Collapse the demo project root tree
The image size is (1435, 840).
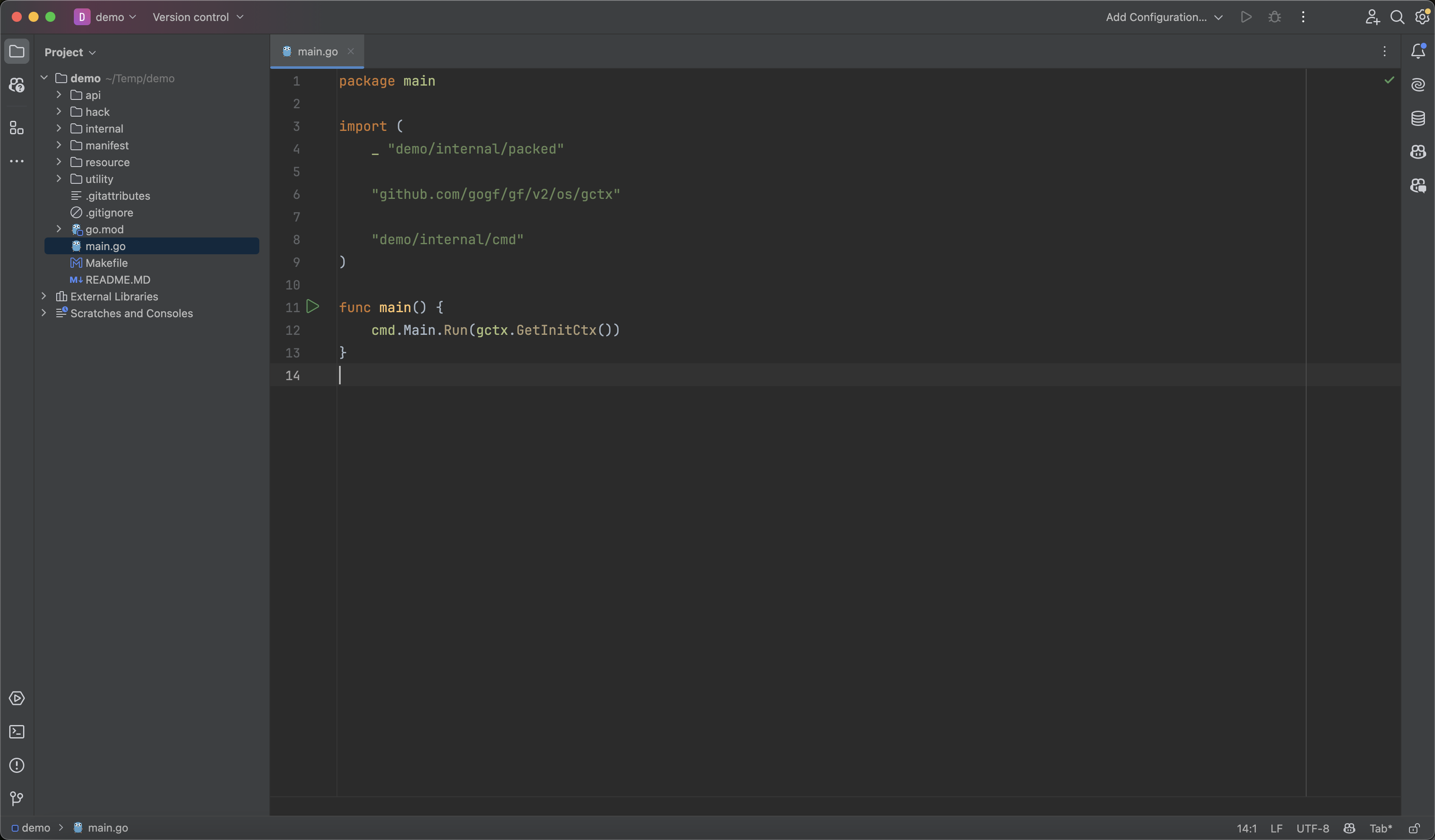coord(44,78)
